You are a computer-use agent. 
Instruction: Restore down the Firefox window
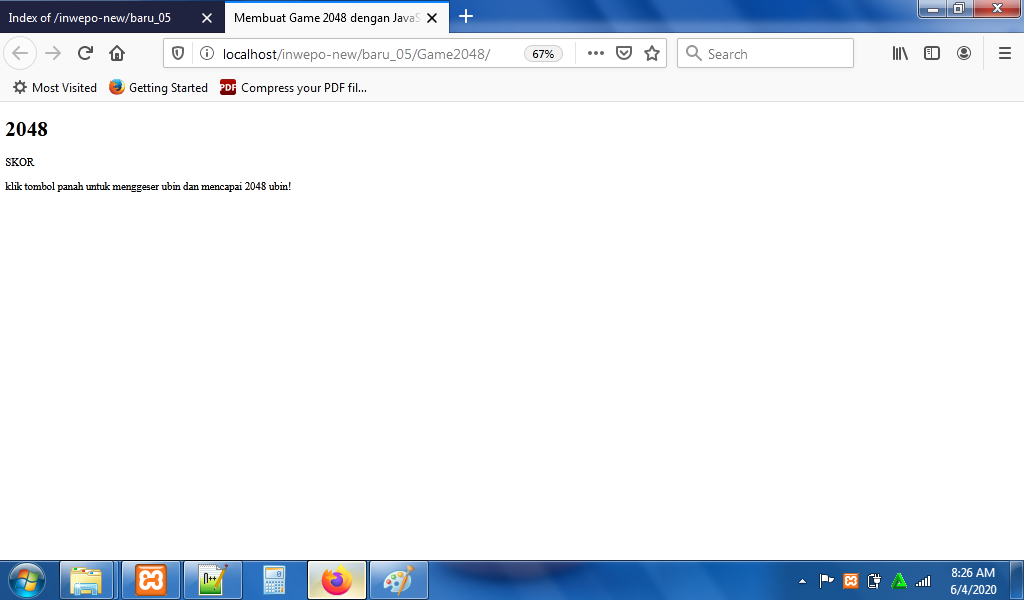point(959,8)
